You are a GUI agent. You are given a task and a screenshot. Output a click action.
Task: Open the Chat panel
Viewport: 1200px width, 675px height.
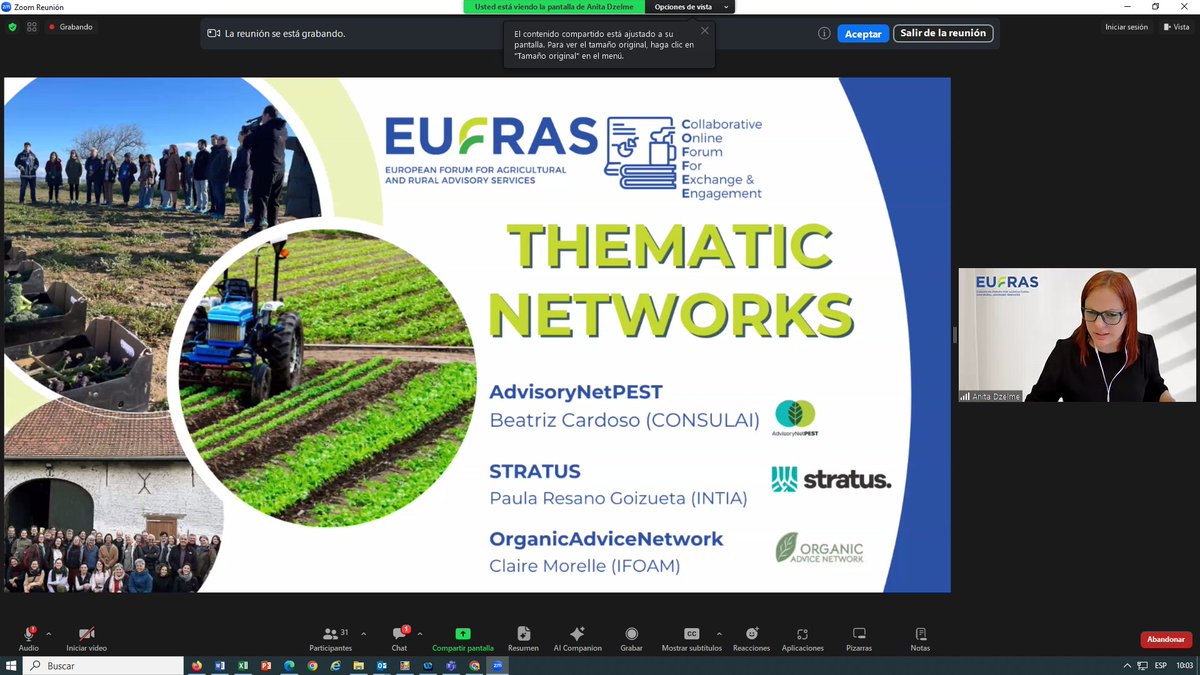click(x=399, y=638)
